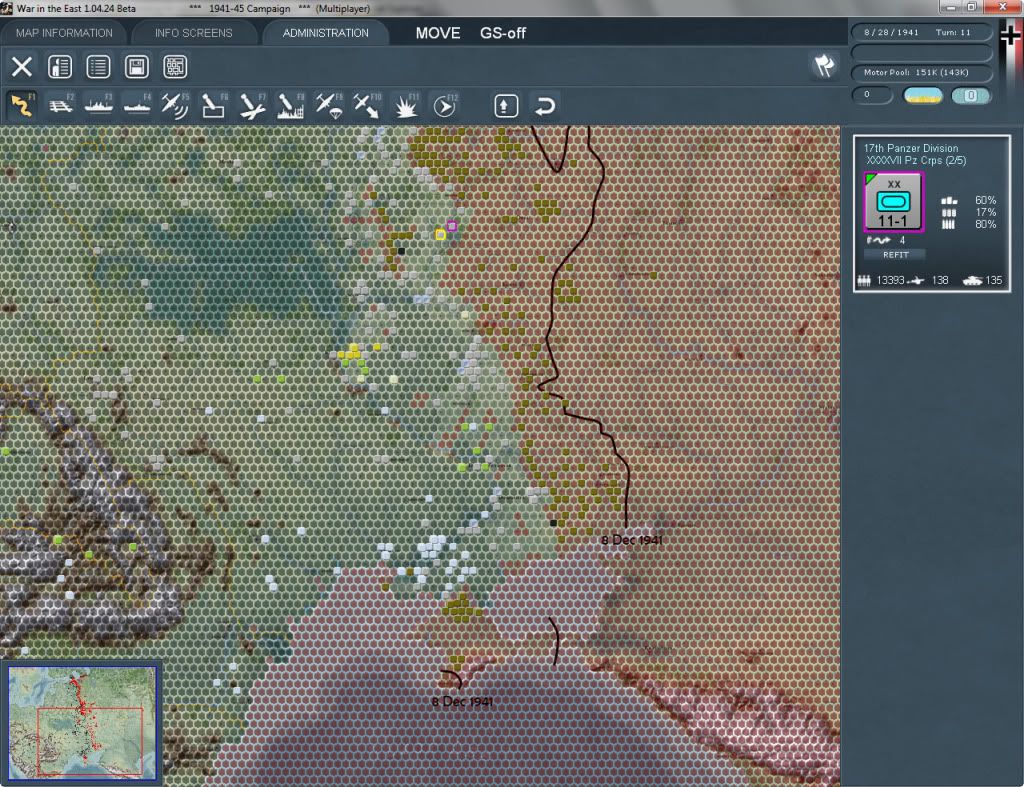This screenshot has width=1024, height=787.
Task: Select the F6 Bomb Unit mode icon
Action: pos(214,106)
